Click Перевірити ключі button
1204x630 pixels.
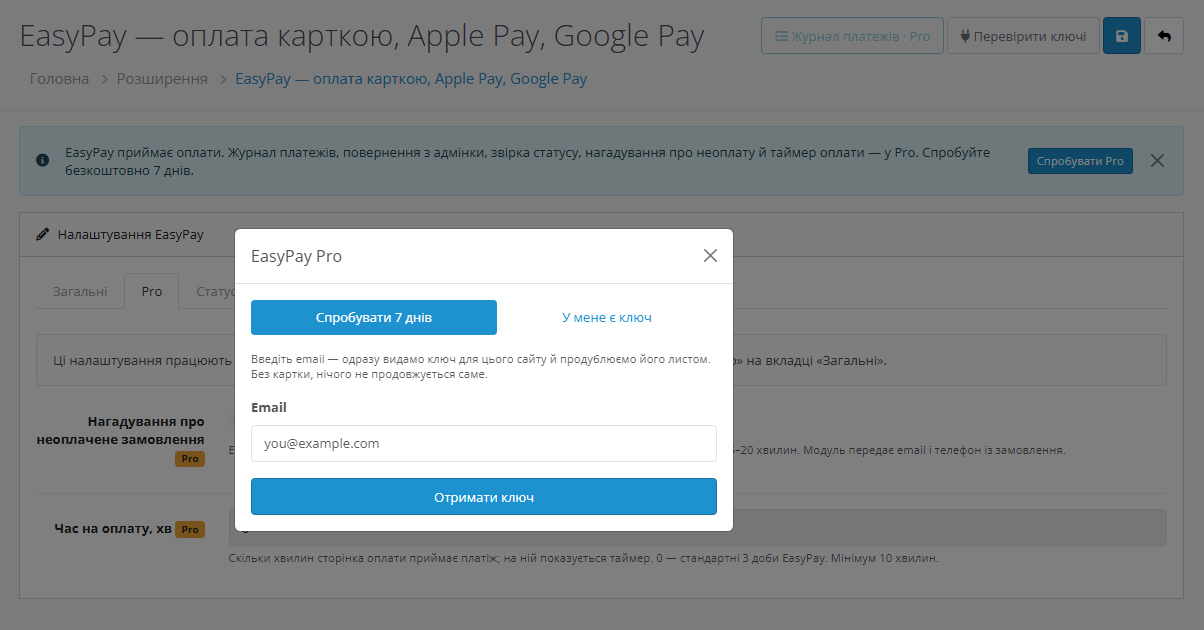click(x=1023, y=36)
